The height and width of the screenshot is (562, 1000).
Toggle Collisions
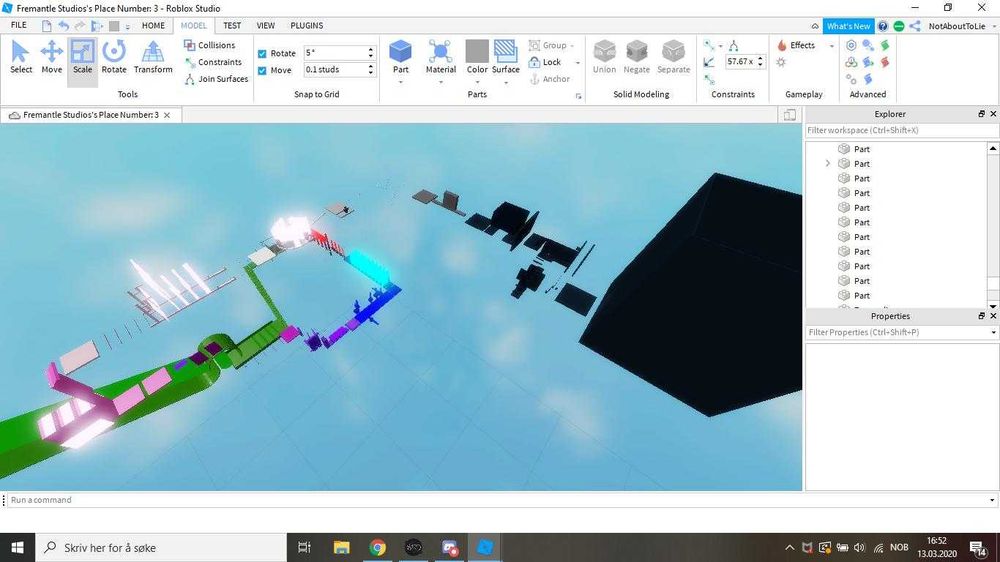point(210,45)
